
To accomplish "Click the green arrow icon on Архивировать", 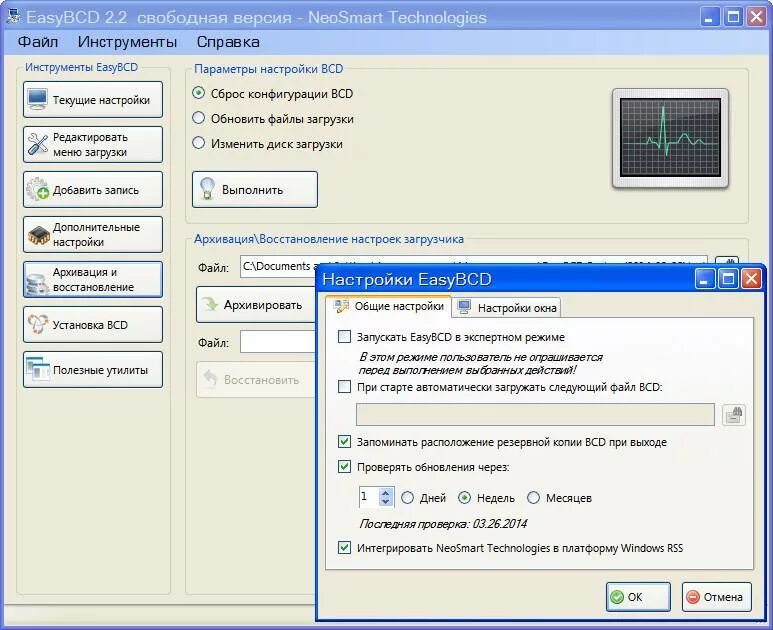I will [210, 304].
